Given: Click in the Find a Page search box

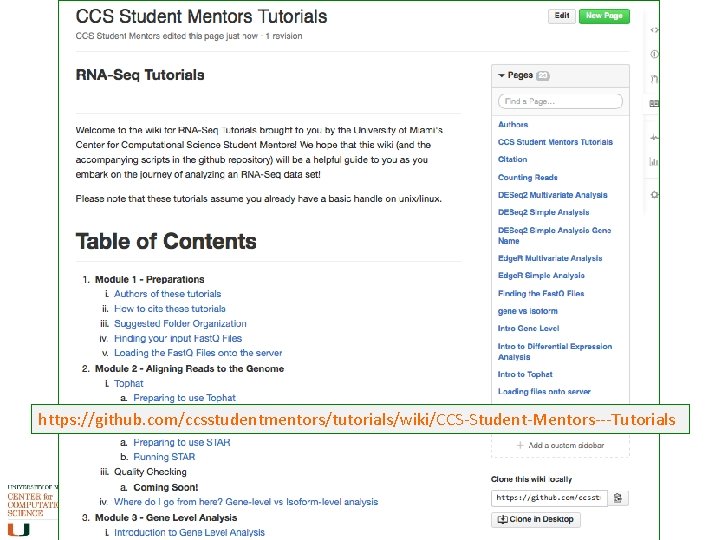Looking at the screenshot, I should pyautogui.click(x=560, y=101).
